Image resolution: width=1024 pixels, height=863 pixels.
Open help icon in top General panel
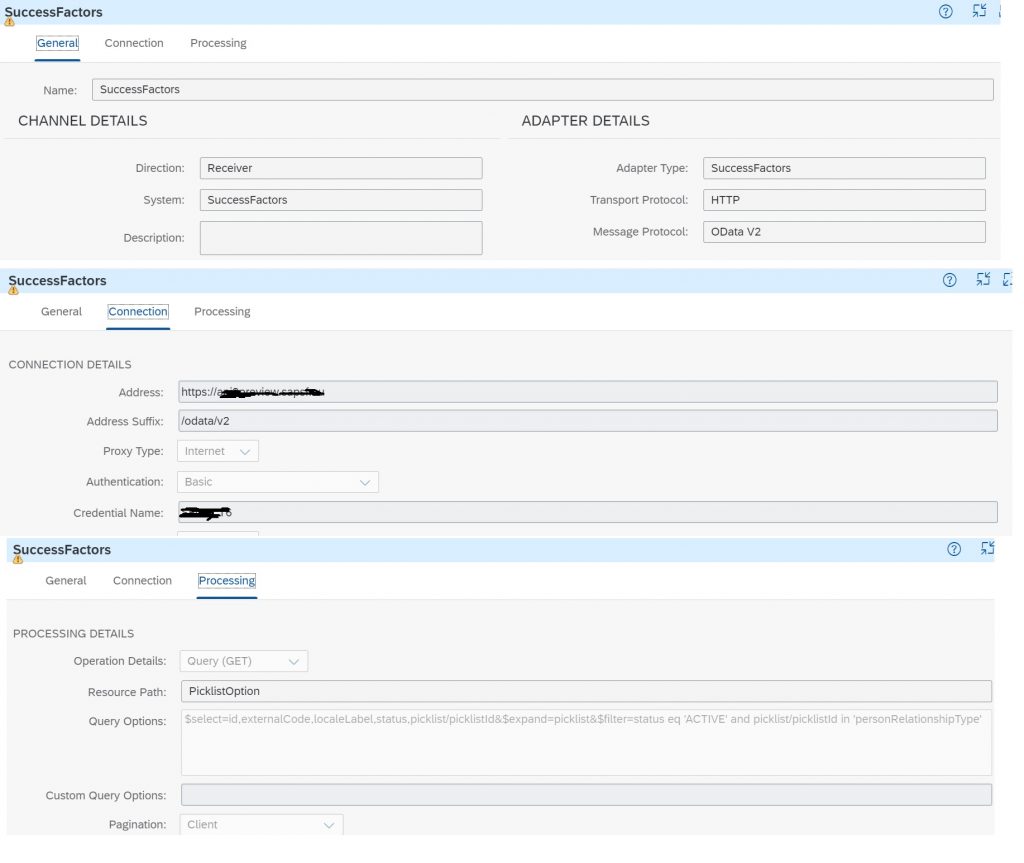(x=945, y=12)
